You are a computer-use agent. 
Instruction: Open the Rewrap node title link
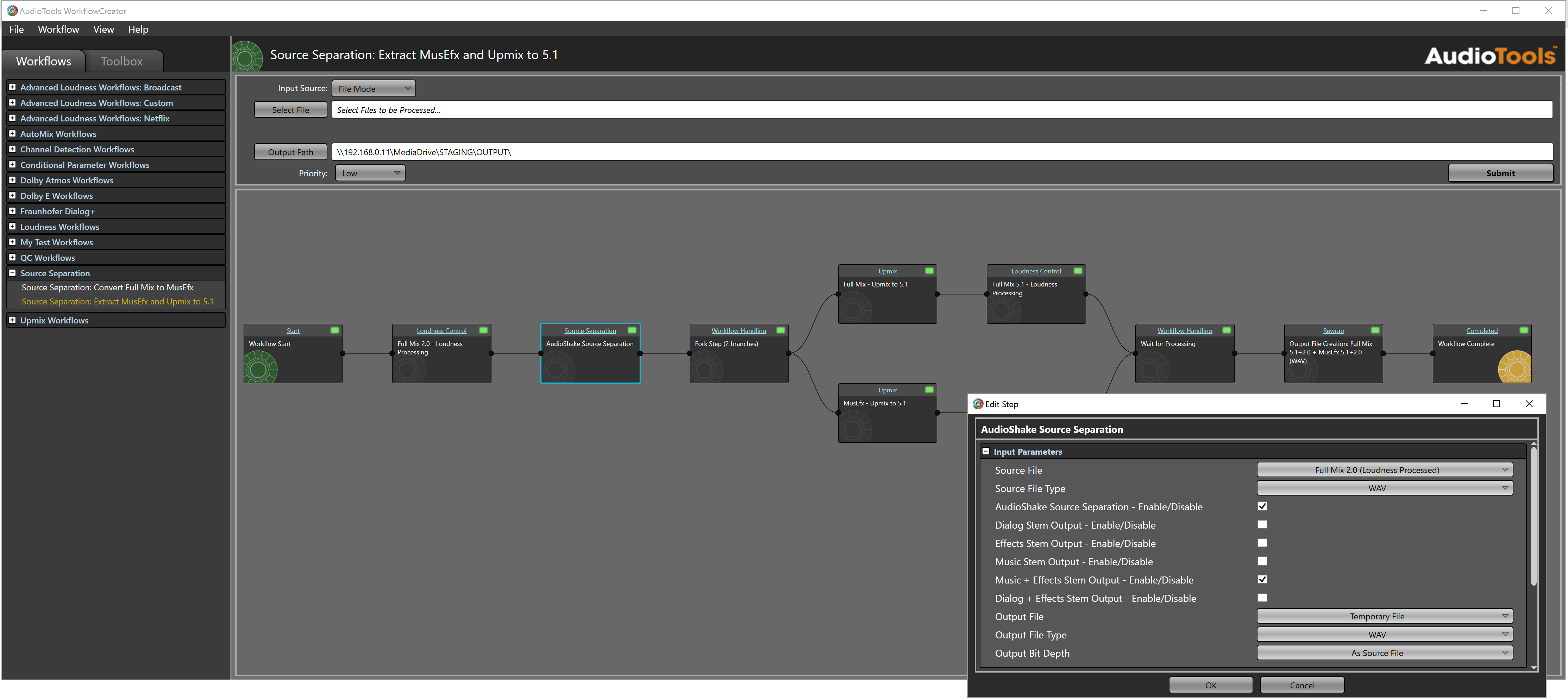click(1333, 331)
